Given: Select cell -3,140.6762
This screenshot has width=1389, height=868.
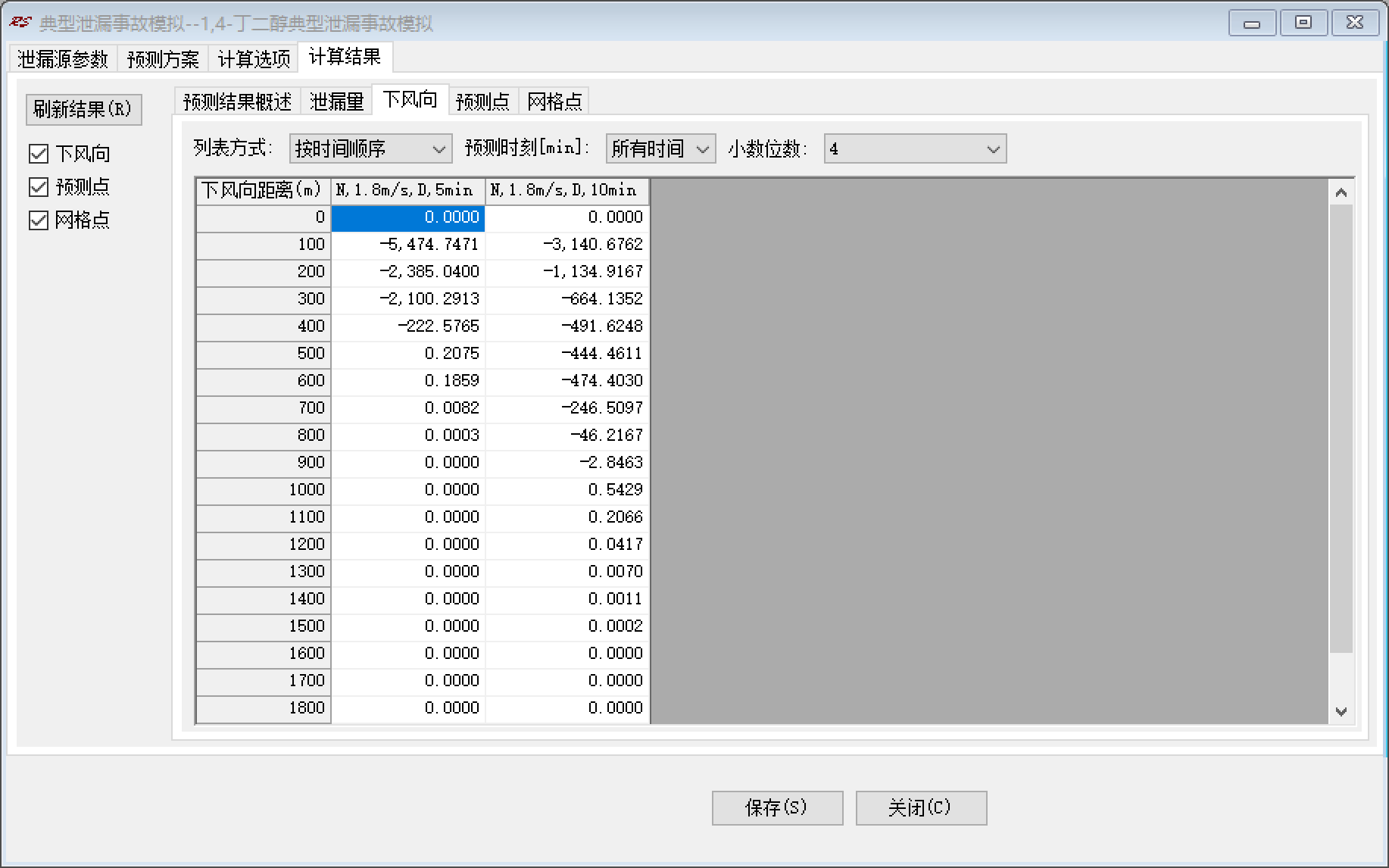Looking at the screenshot, I should 567,245.
